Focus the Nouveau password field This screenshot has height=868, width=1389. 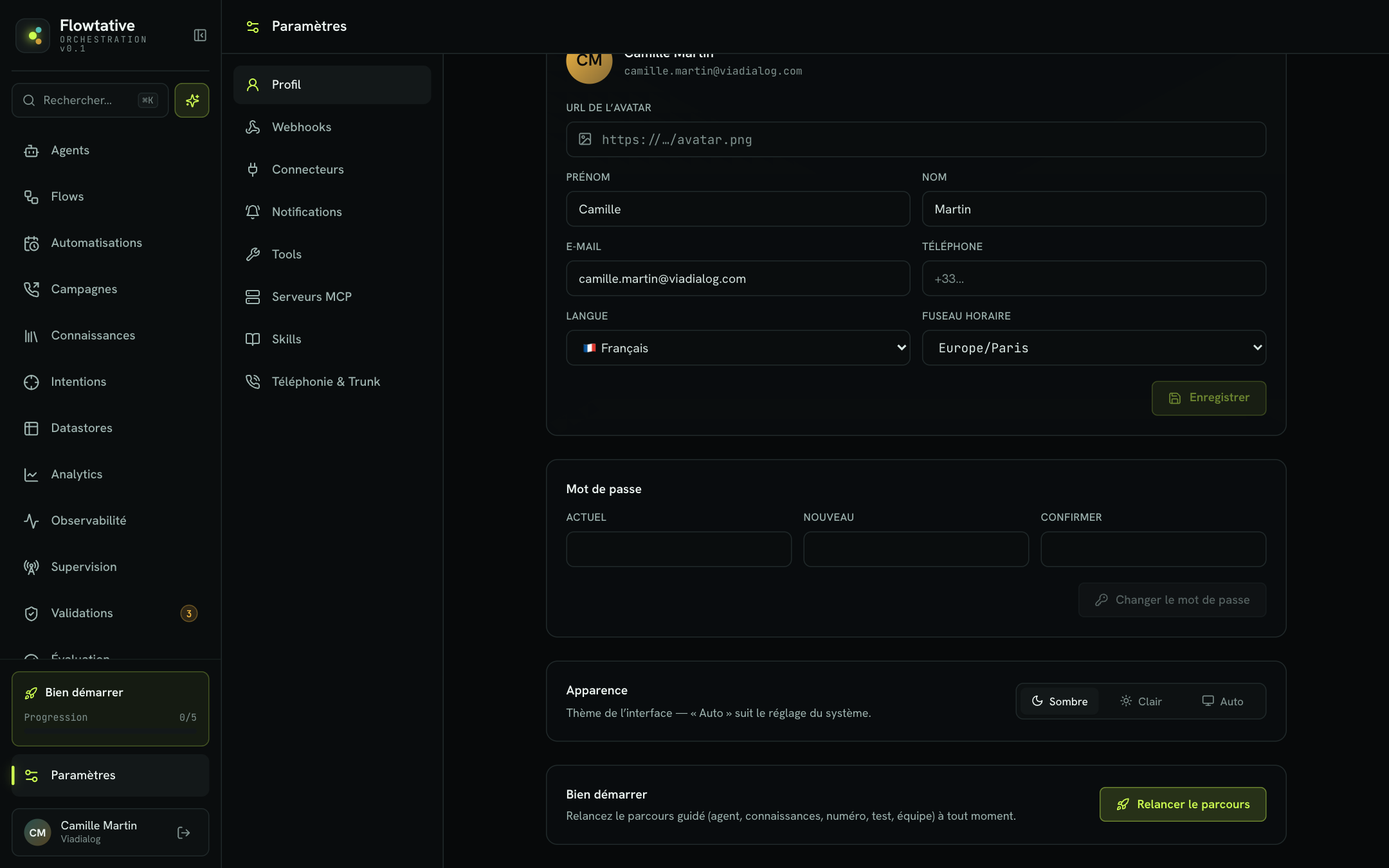point(916,549)
